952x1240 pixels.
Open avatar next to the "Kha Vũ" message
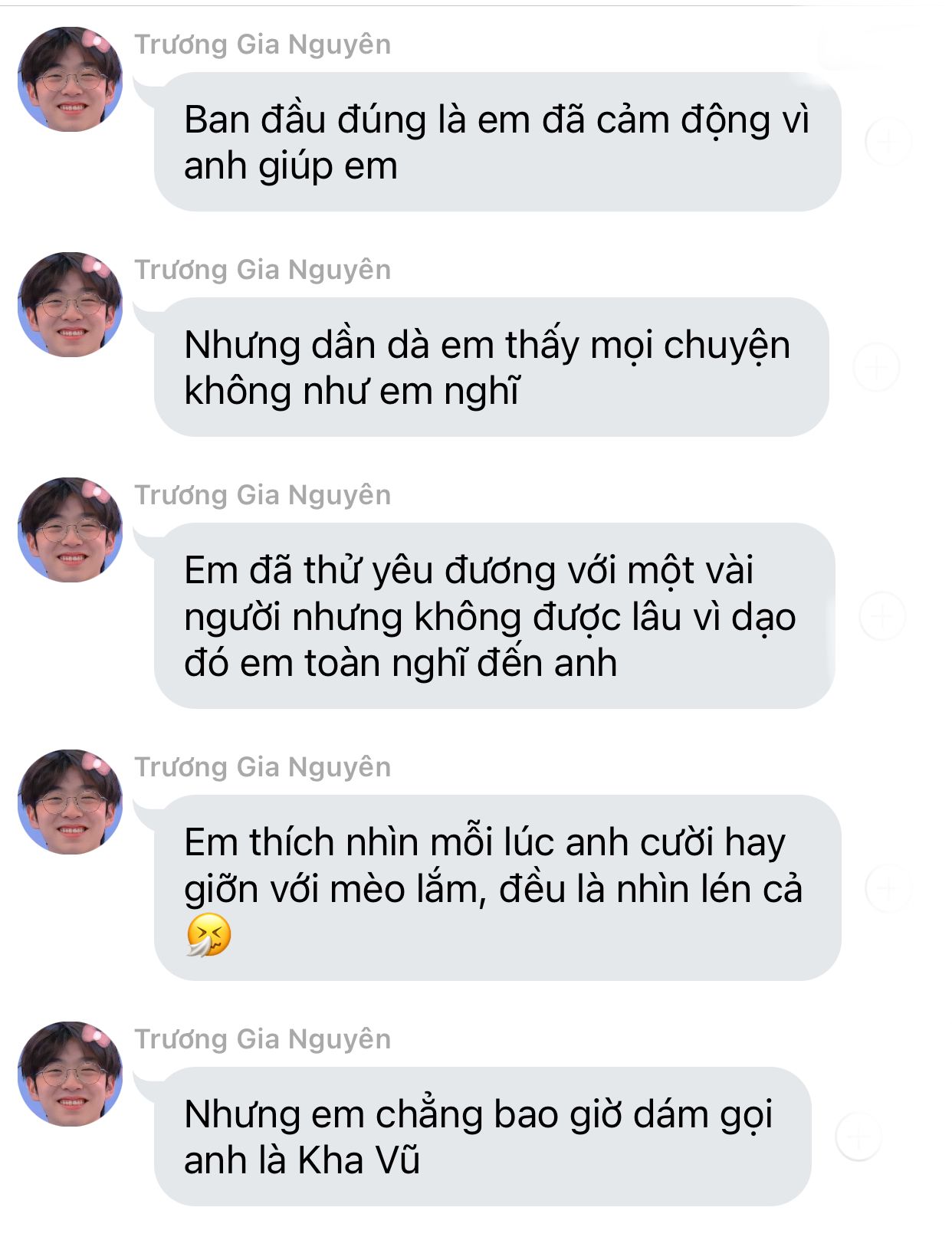(x=71, y=1073)
